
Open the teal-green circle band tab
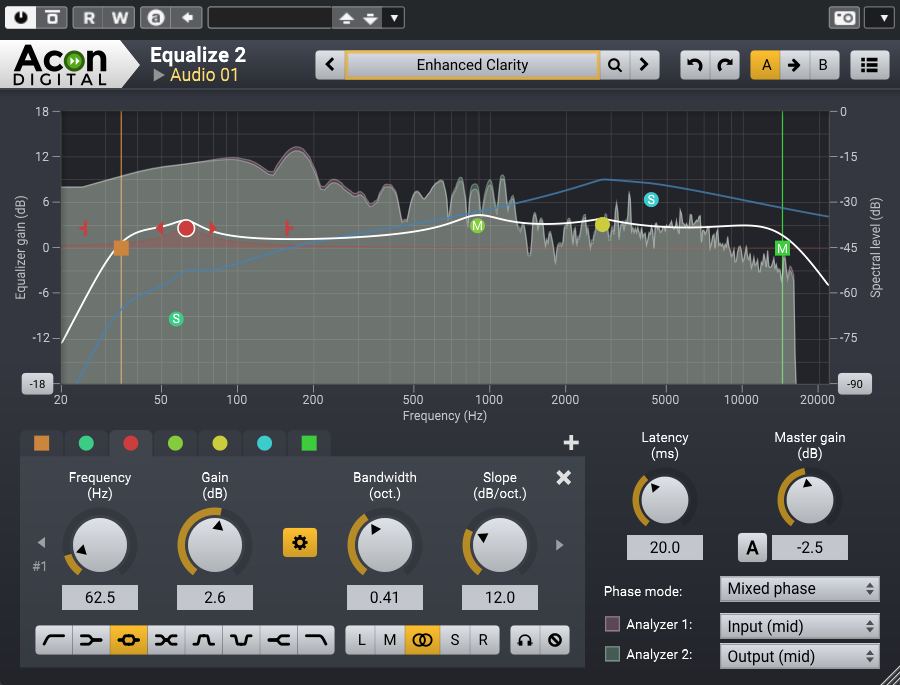coord(86,443)
